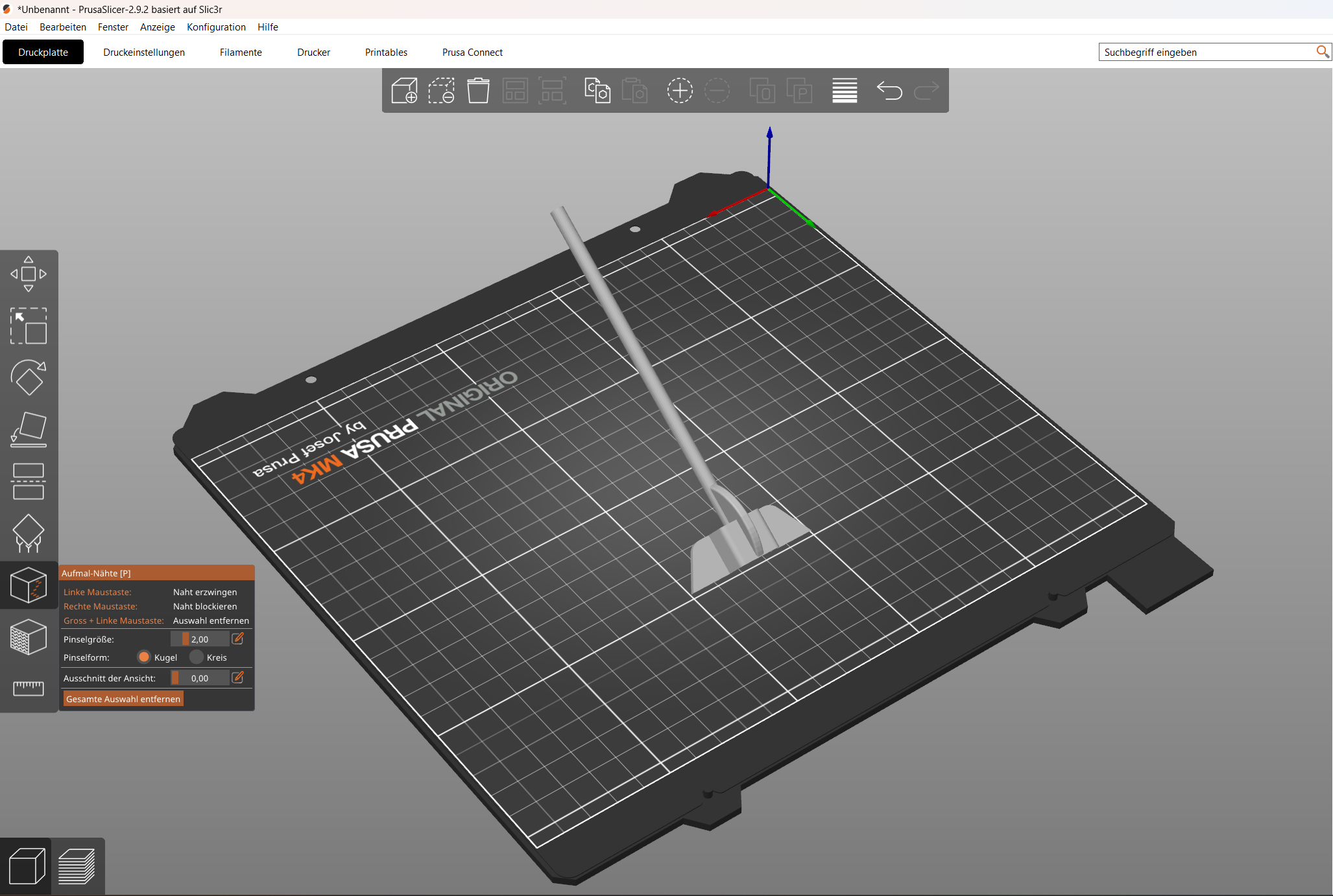Select the Move tool in left toolbar
This screenshot has width=1333, height=896.
[29, 274]
